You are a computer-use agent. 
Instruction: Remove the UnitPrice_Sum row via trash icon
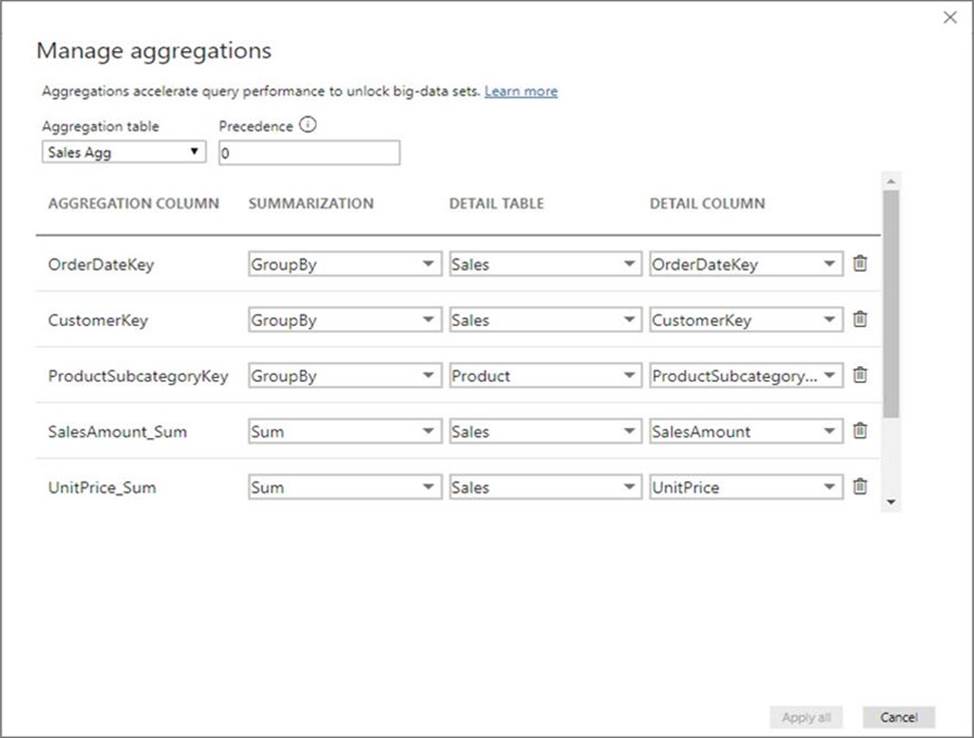click(860, 487)
